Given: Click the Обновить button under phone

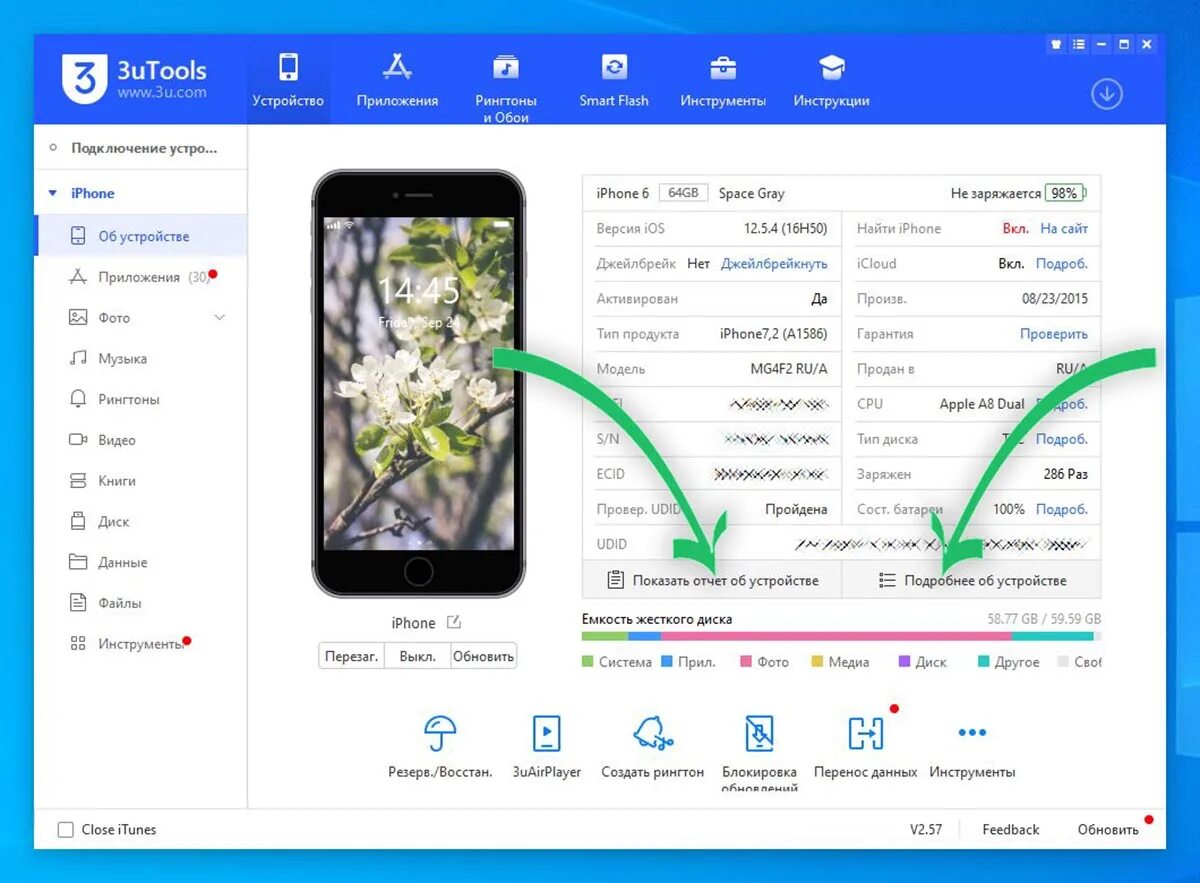Looking at the screenshot, I should pos(483,657).
